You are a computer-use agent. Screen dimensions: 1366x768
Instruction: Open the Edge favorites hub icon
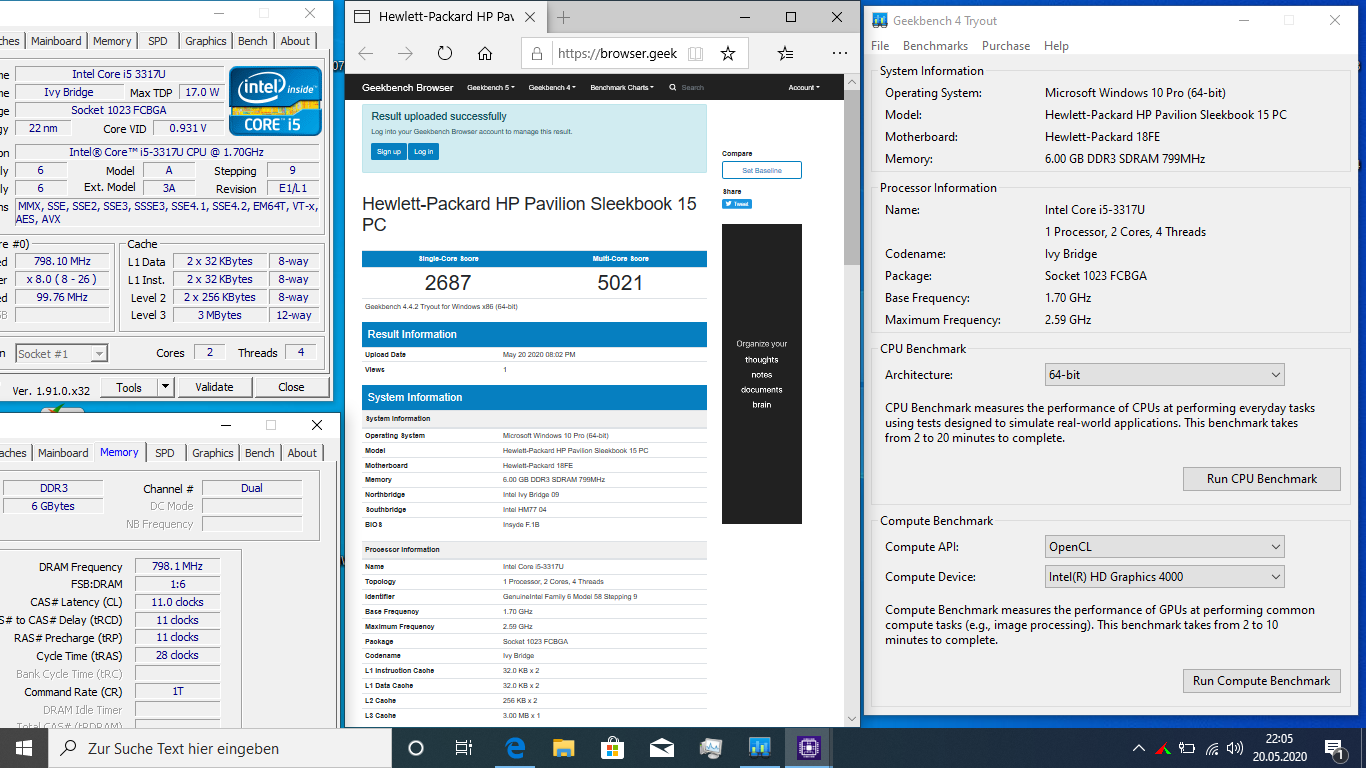tap(786, 53)
